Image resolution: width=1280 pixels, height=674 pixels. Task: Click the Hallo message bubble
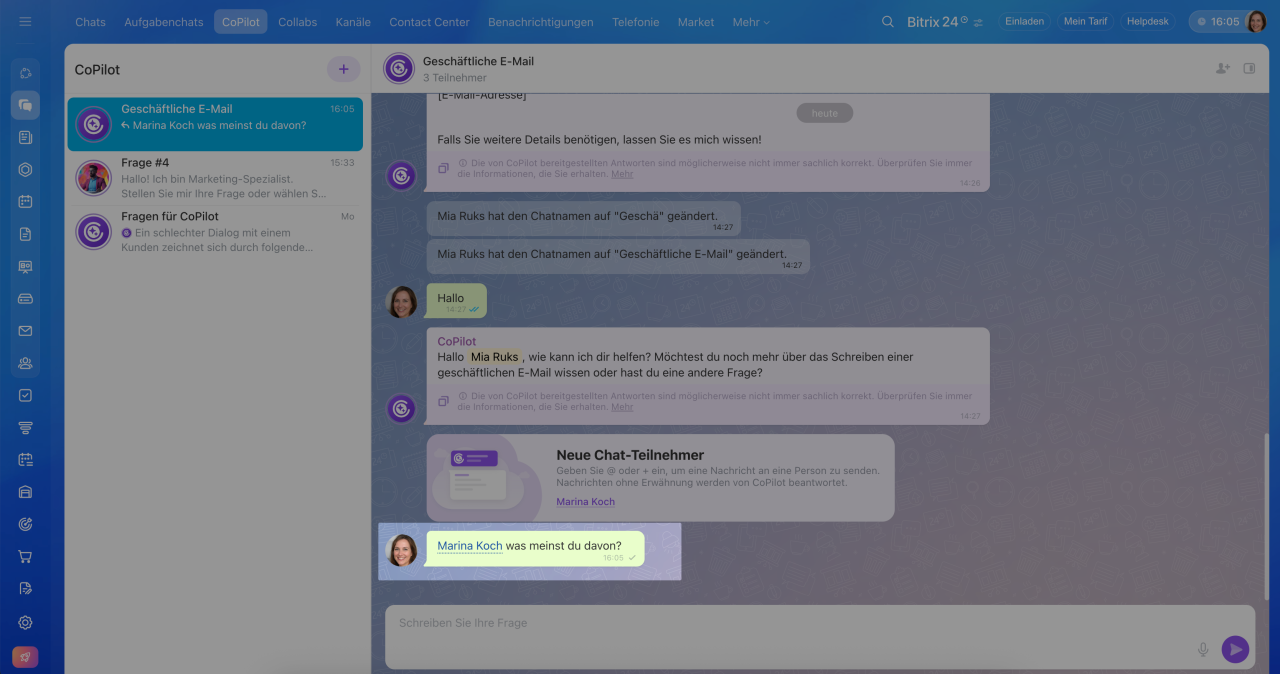click(x=457, y=301)
